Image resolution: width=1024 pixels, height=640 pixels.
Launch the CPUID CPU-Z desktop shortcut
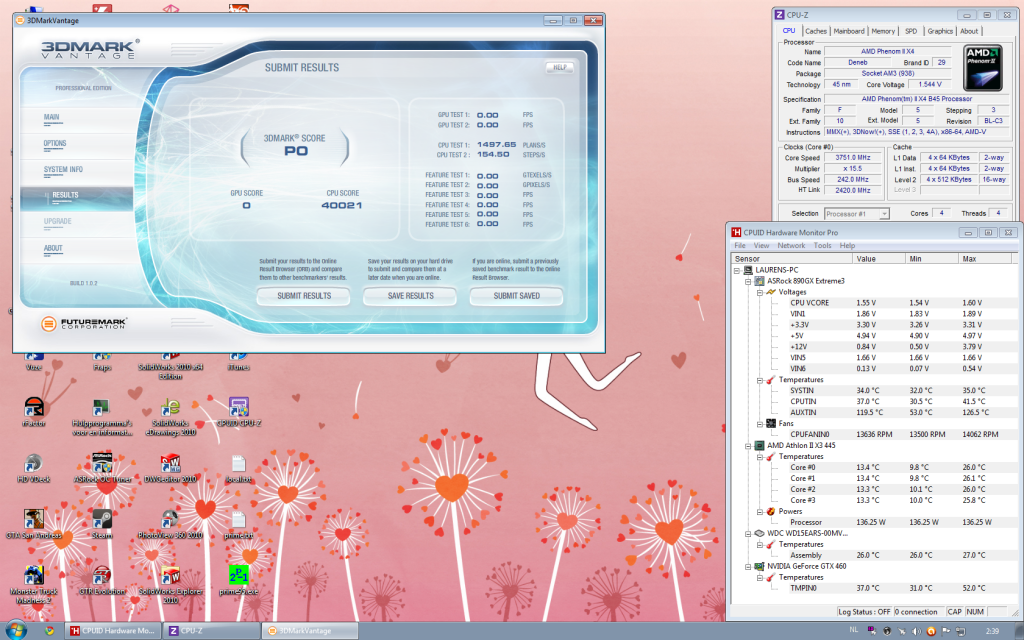click(x=238, y=411)
